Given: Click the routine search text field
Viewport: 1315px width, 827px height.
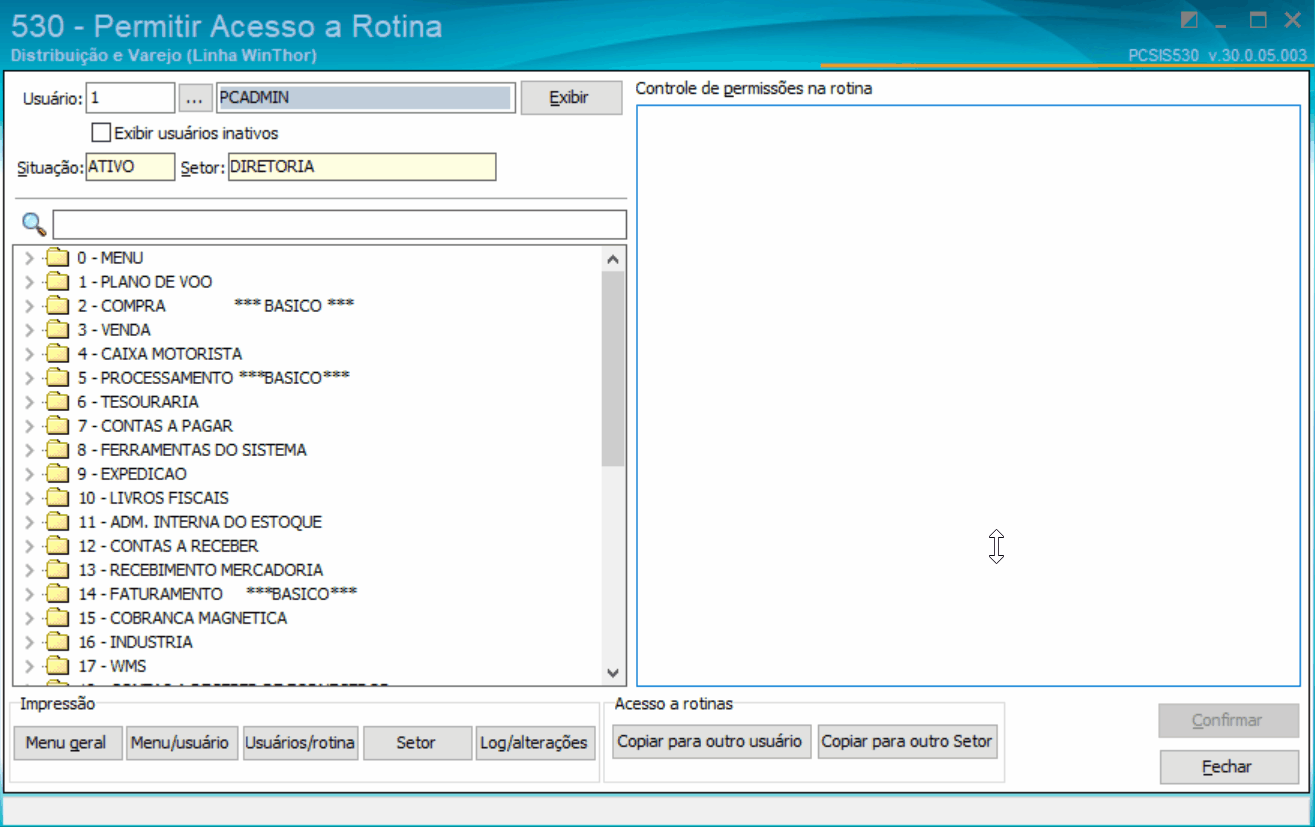Looking at the screenshot, I should tap(340, 224).
